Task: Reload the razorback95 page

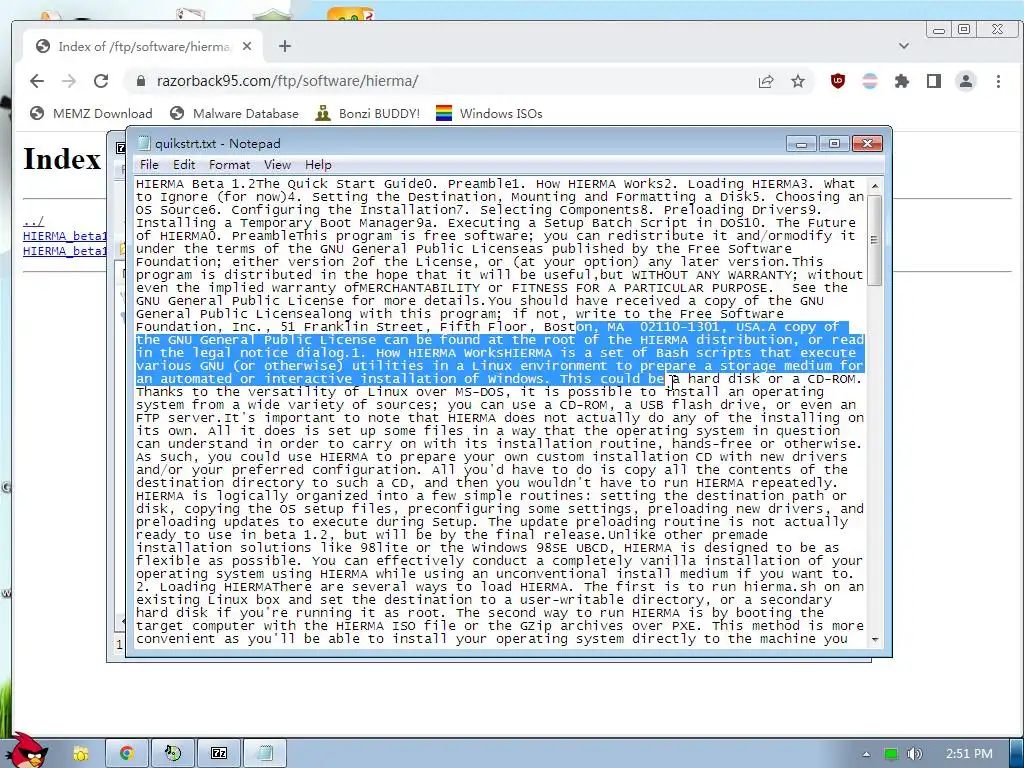Action: tap(101, 81)
